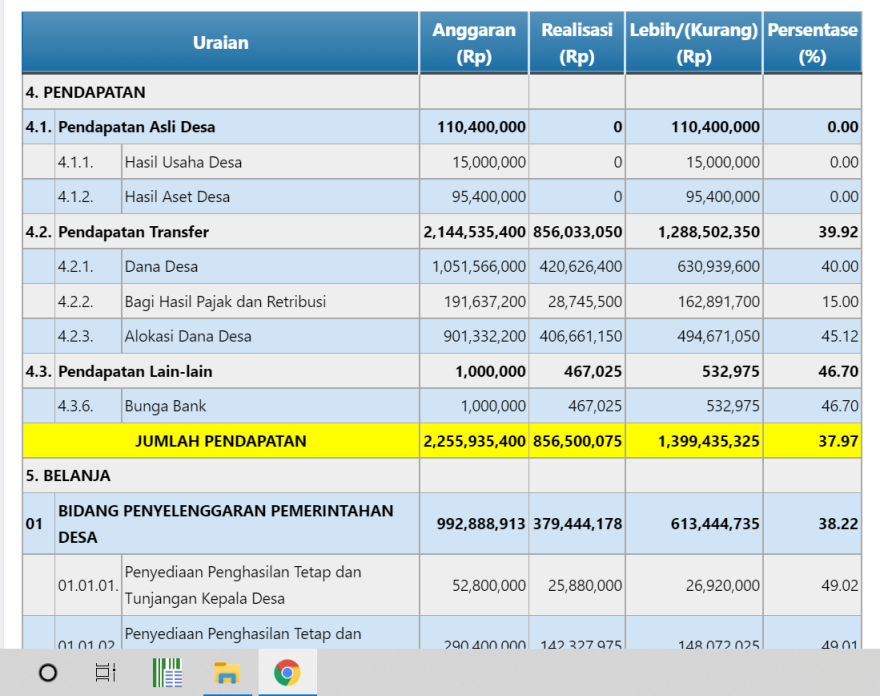880x696 pixels.
Task: Click the Uraian column header
Action: tap(221, 43)
